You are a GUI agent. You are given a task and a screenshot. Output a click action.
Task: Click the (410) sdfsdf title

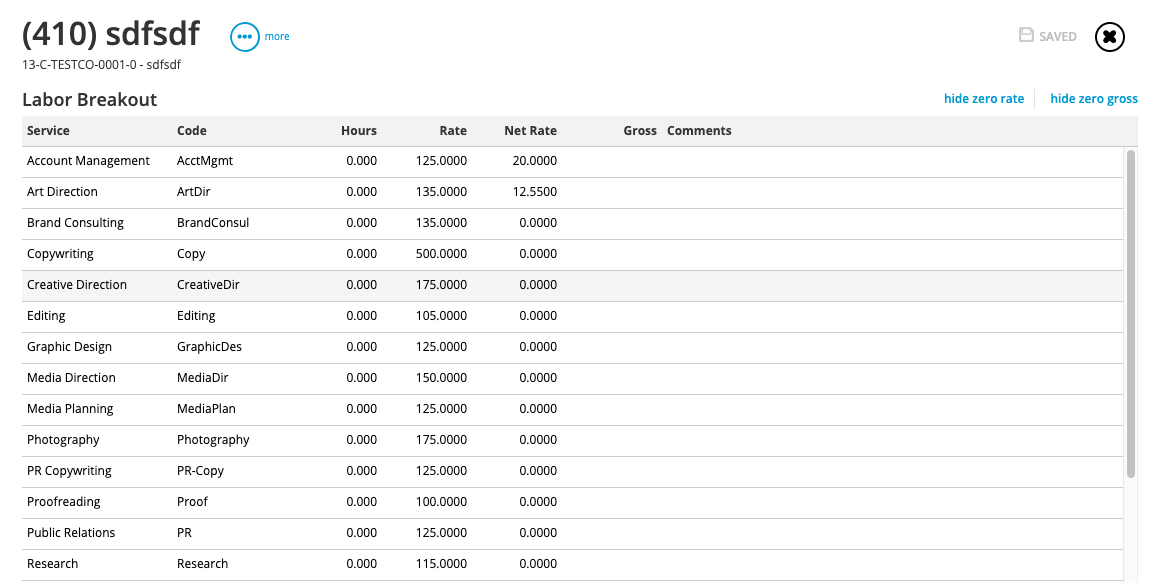pos(111,34)
